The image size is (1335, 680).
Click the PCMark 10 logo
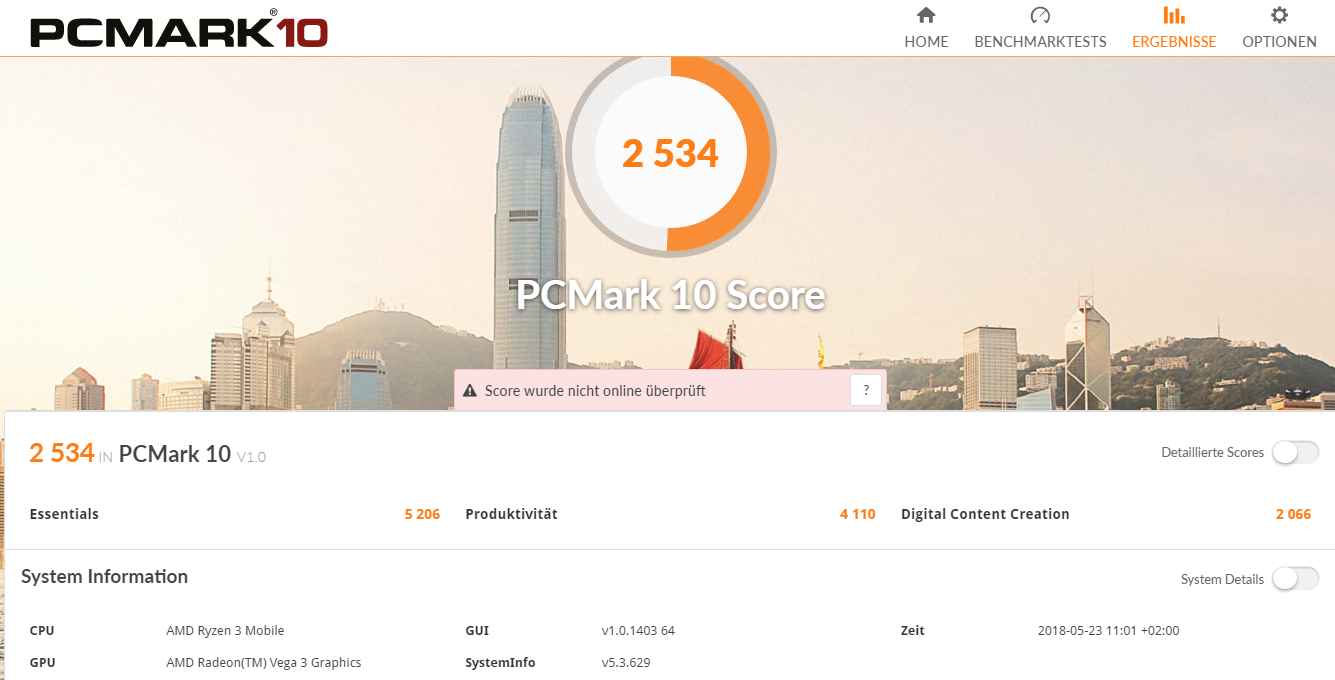tap(179, 29)
